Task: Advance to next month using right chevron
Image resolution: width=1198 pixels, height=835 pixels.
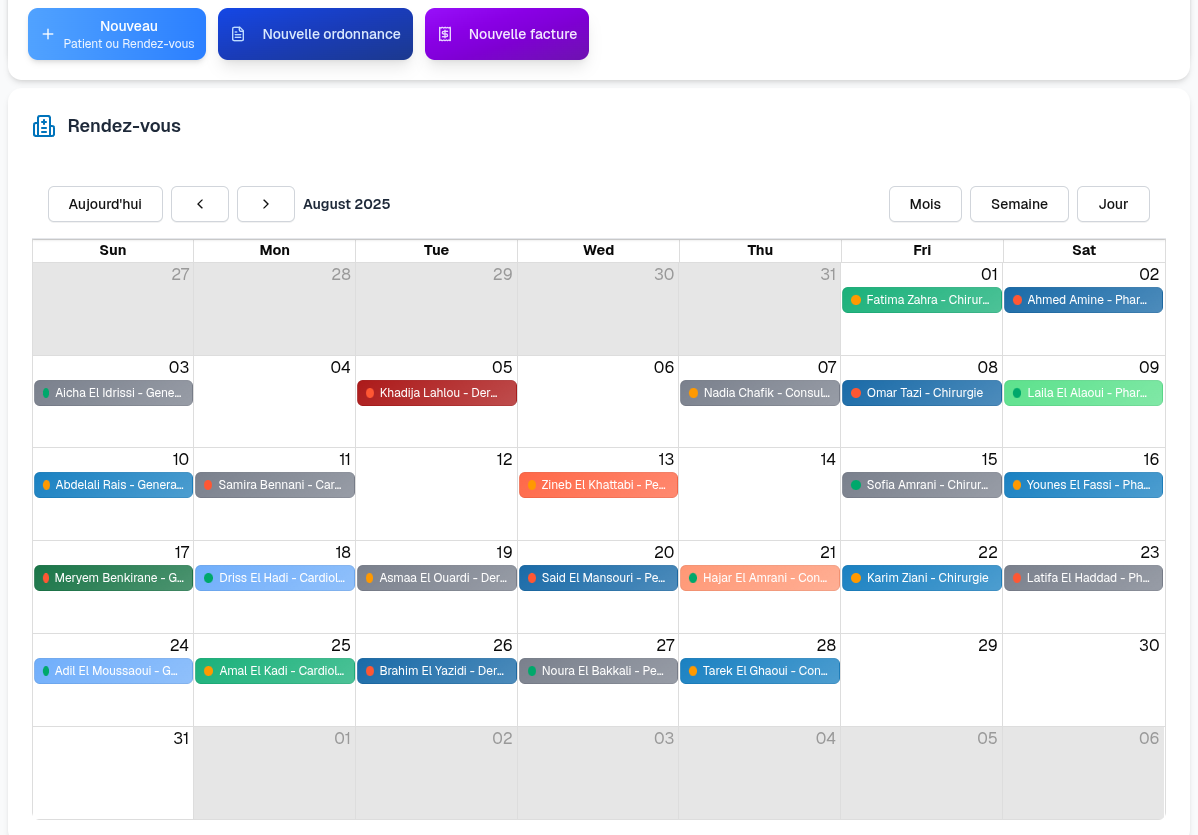Action: coord(265,204)
